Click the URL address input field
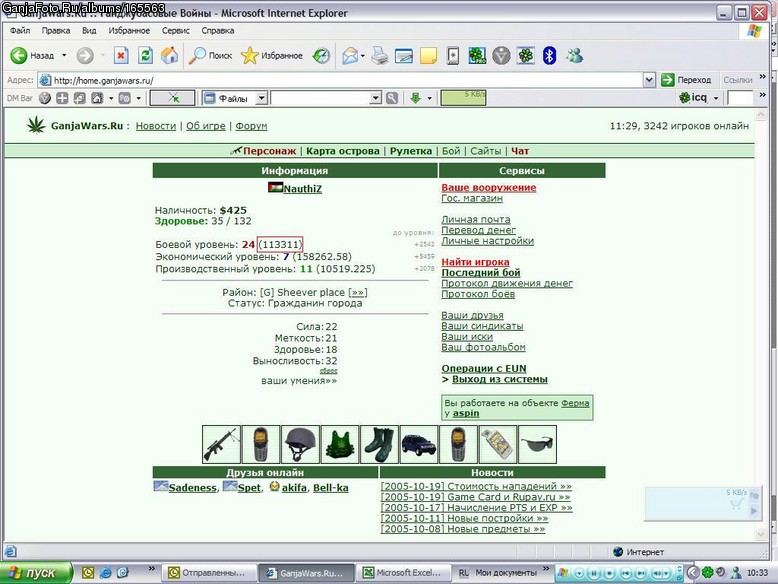778x584 pixels. click(340, 80)
